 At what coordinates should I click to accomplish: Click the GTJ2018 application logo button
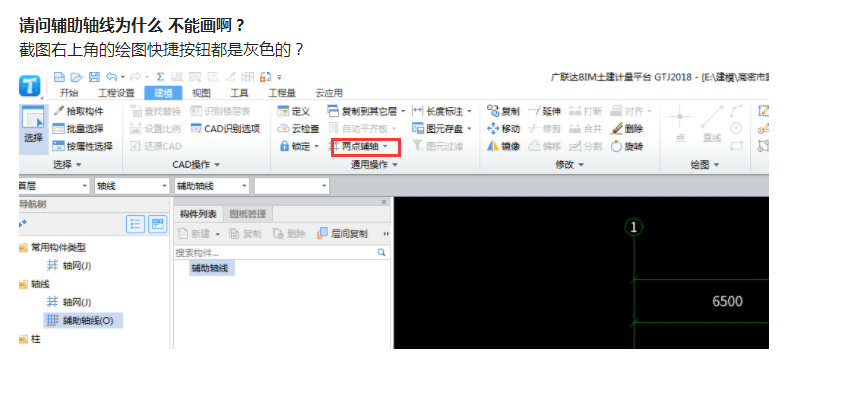pyautogui.click(x=30, y=86)
